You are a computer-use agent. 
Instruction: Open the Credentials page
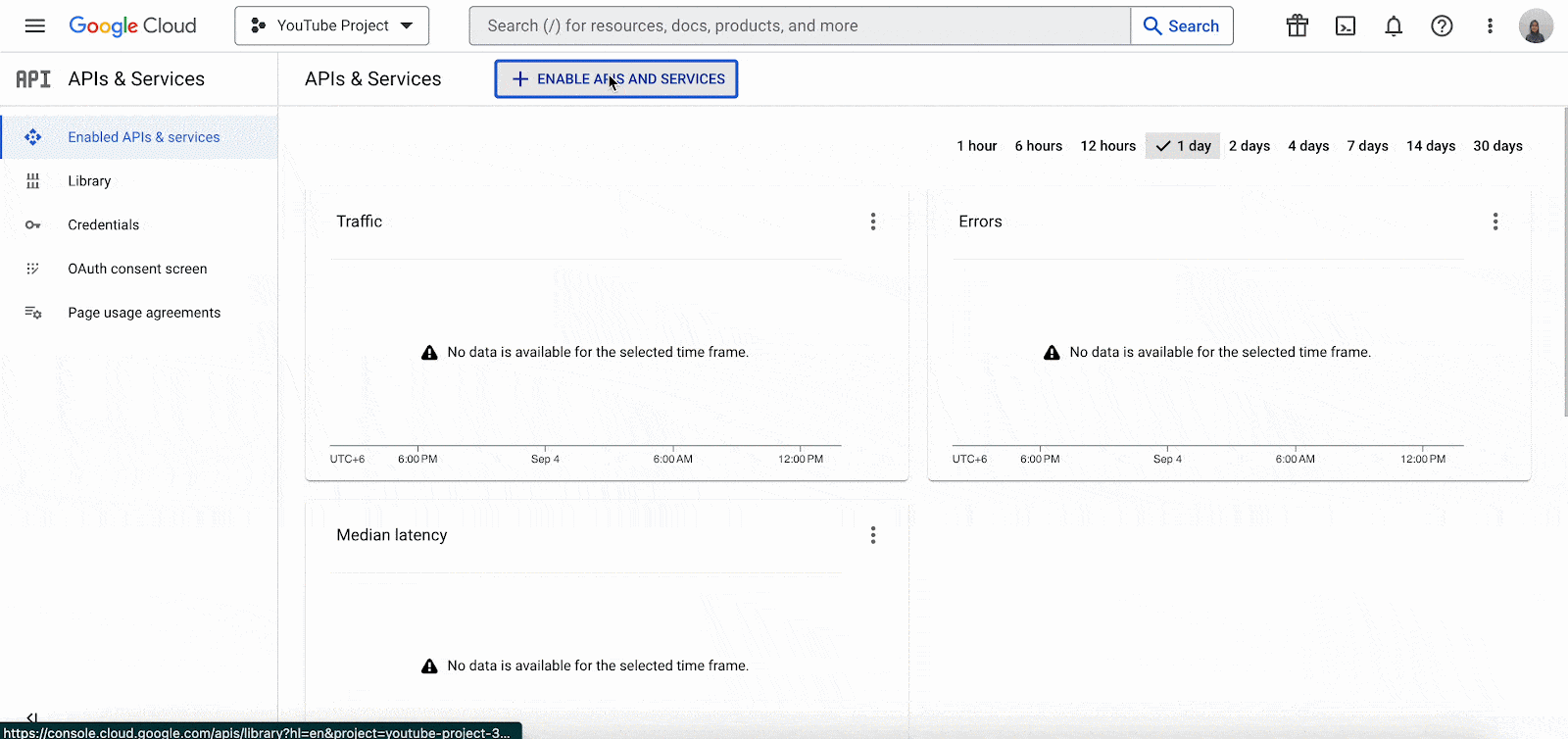[x=139, y=225]
